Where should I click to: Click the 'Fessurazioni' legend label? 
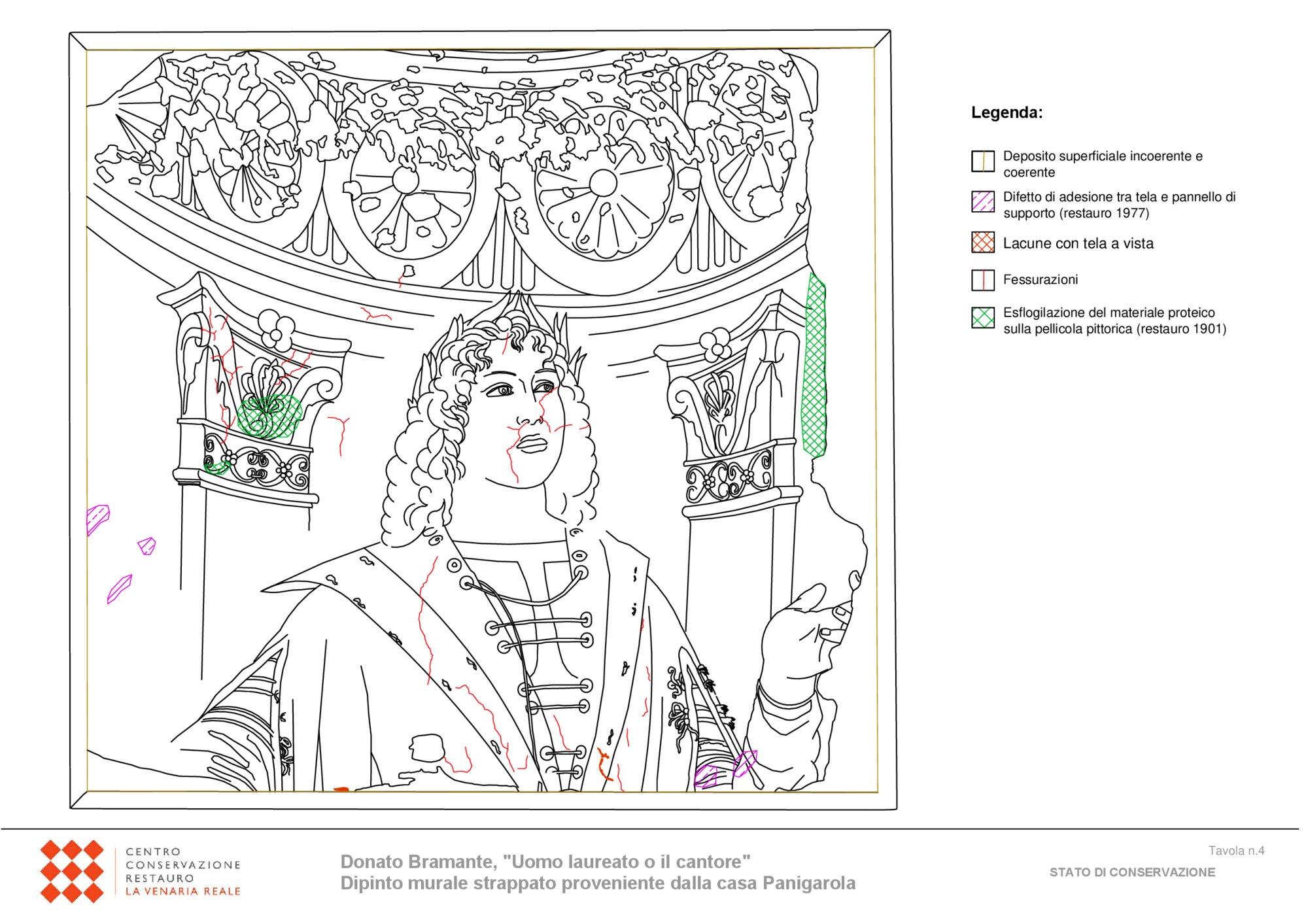tap(1041, 280)
